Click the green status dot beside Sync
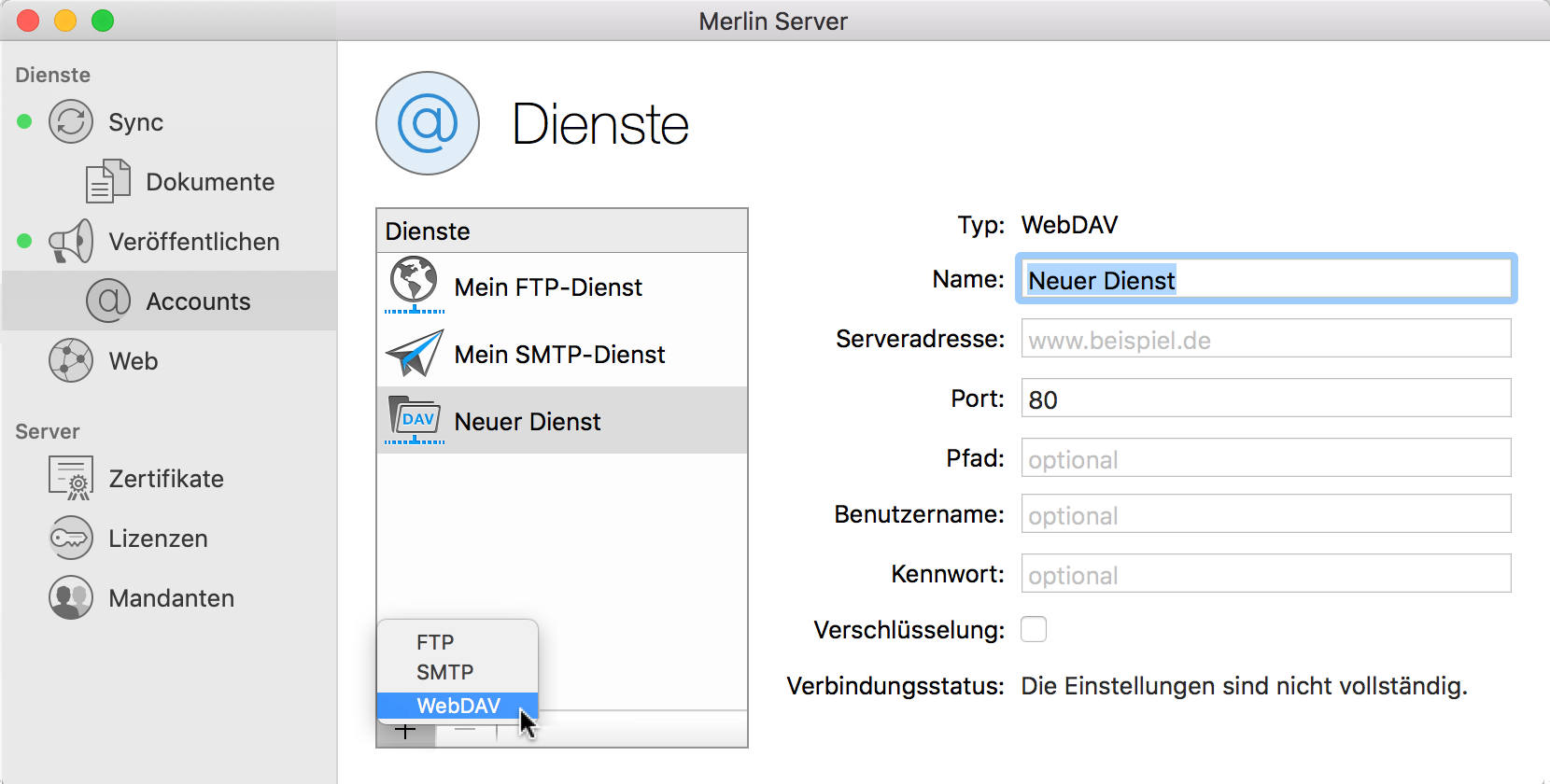Screen dimensions: 1550x784 (x=25, y=121)
